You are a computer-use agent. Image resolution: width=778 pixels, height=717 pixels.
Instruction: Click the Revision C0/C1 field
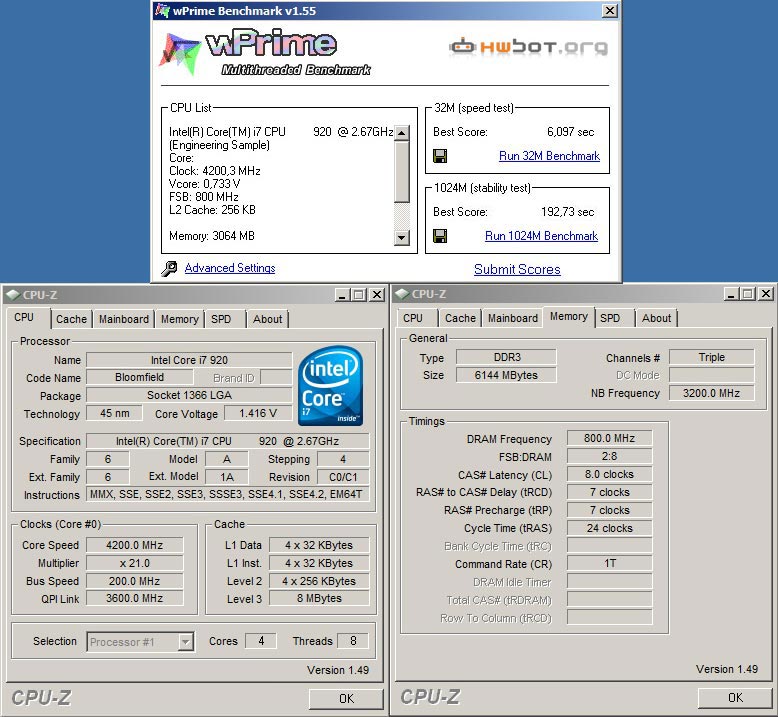pyautogui.click(x=343, y=477)
